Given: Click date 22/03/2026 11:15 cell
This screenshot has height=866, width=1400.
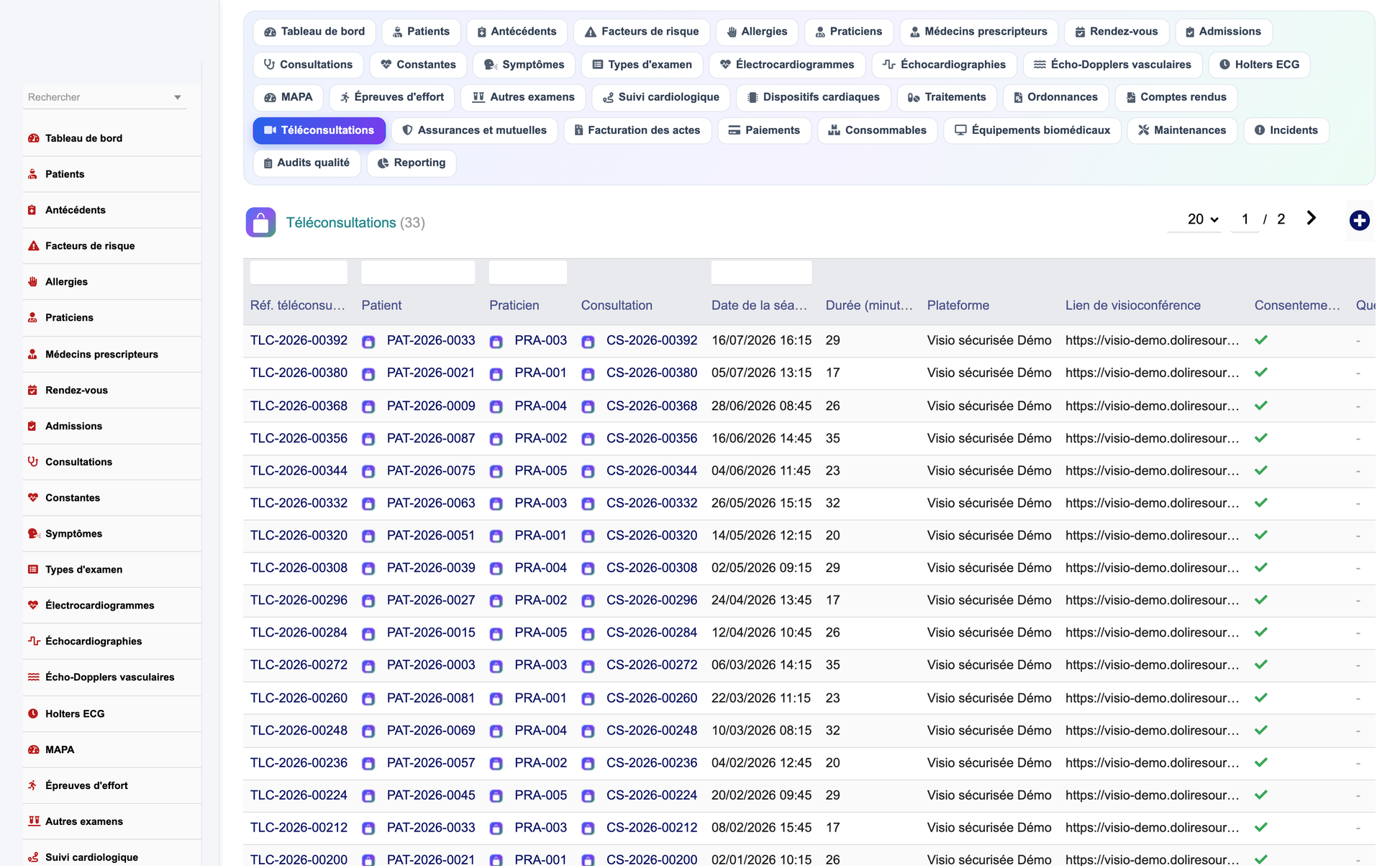Looking at the screenshot, I should coord(761,698).
